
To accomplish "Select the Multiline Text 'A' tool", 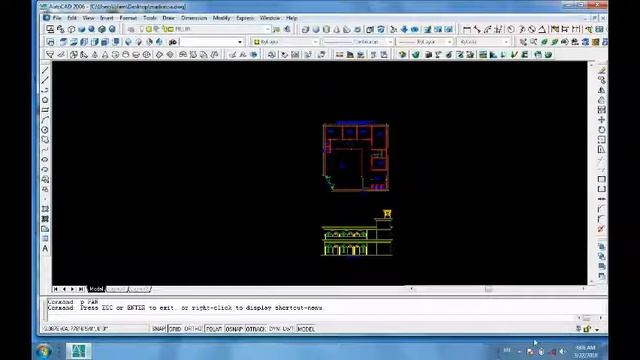I will point(45,249).
